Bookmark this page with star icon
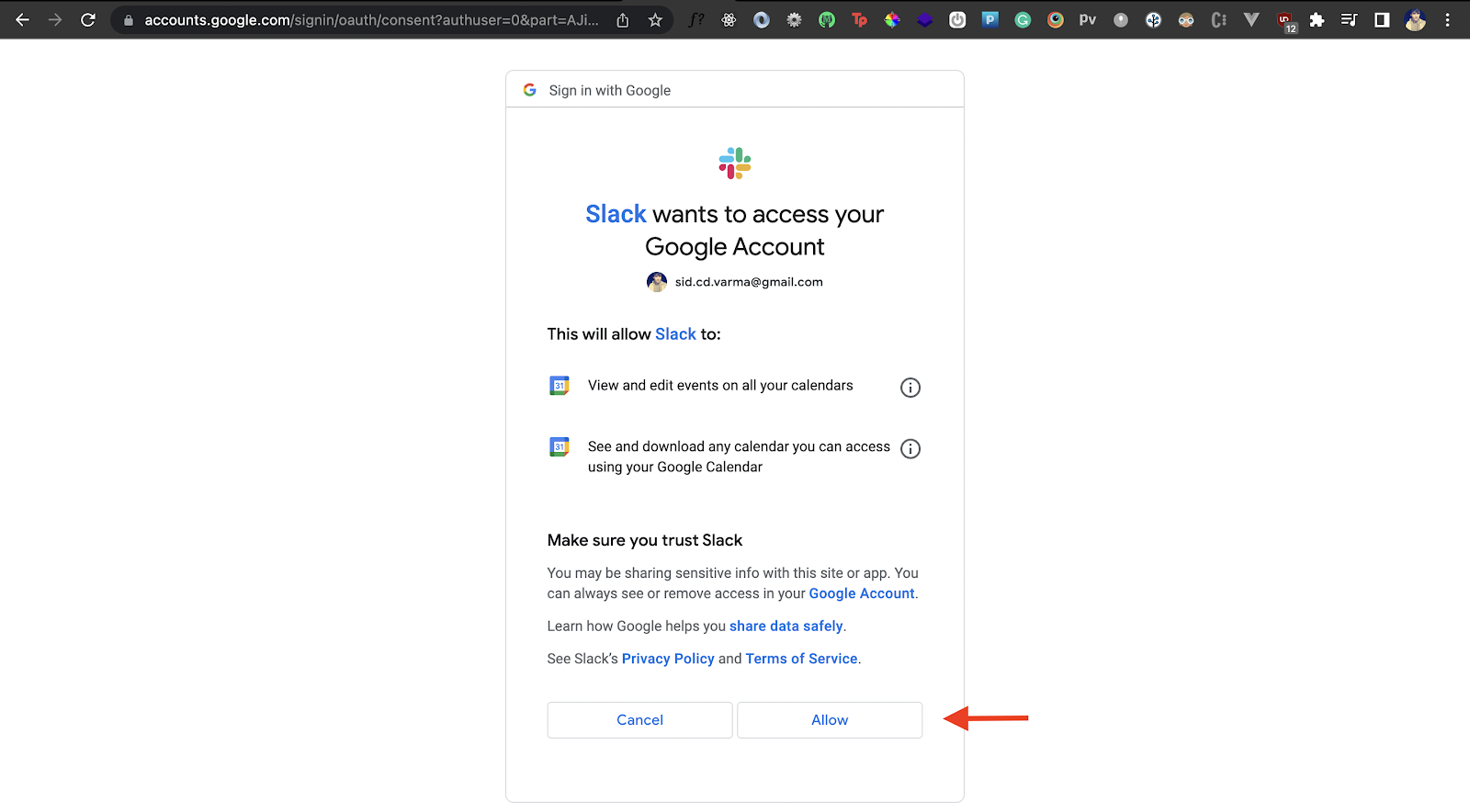 pyautogui.click(x=655, y=20)
